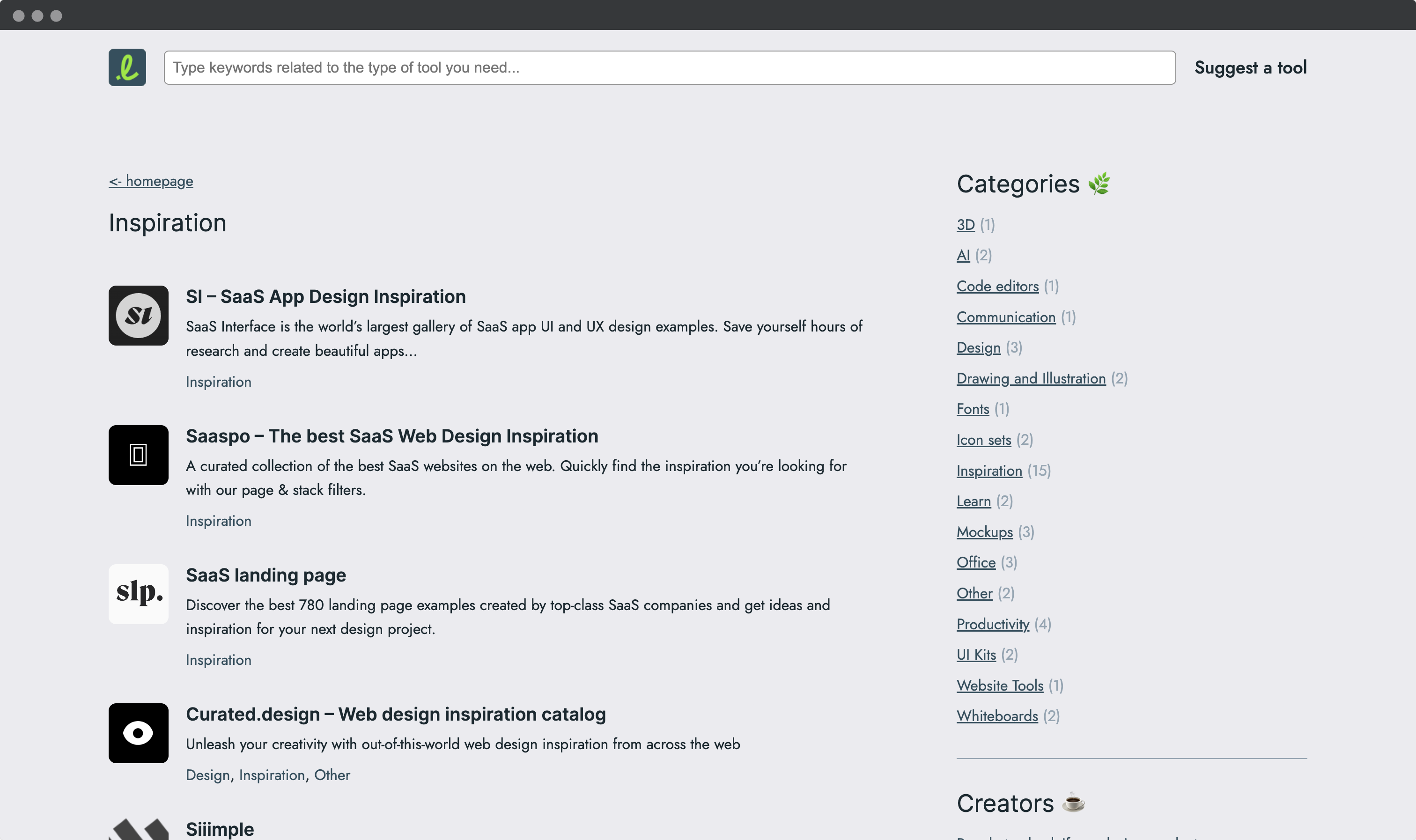Click Other tag under Curated.design
Image resolution: width=1416 pixels, height=840 pixels.
pyautogui.click(x=332, y=775)
